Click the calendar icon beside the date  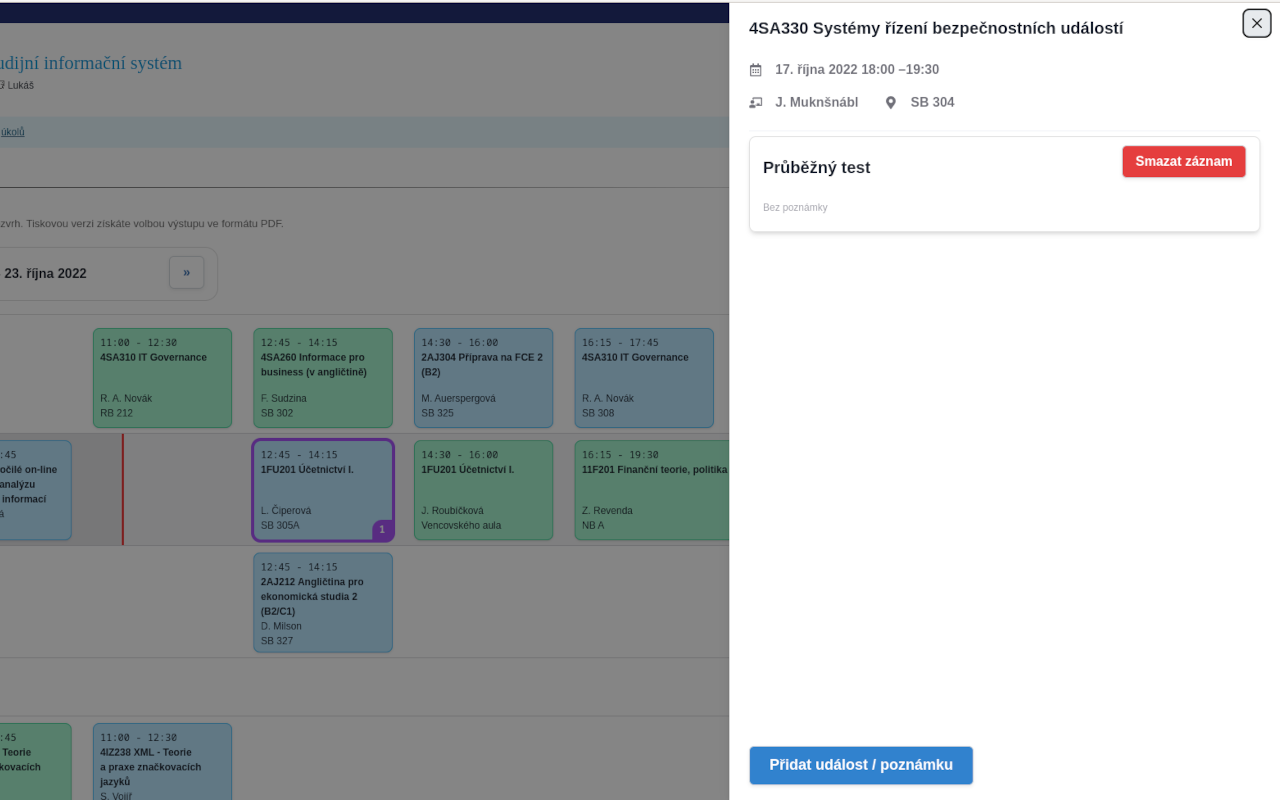pyautogui.click(x=756, y=70)
